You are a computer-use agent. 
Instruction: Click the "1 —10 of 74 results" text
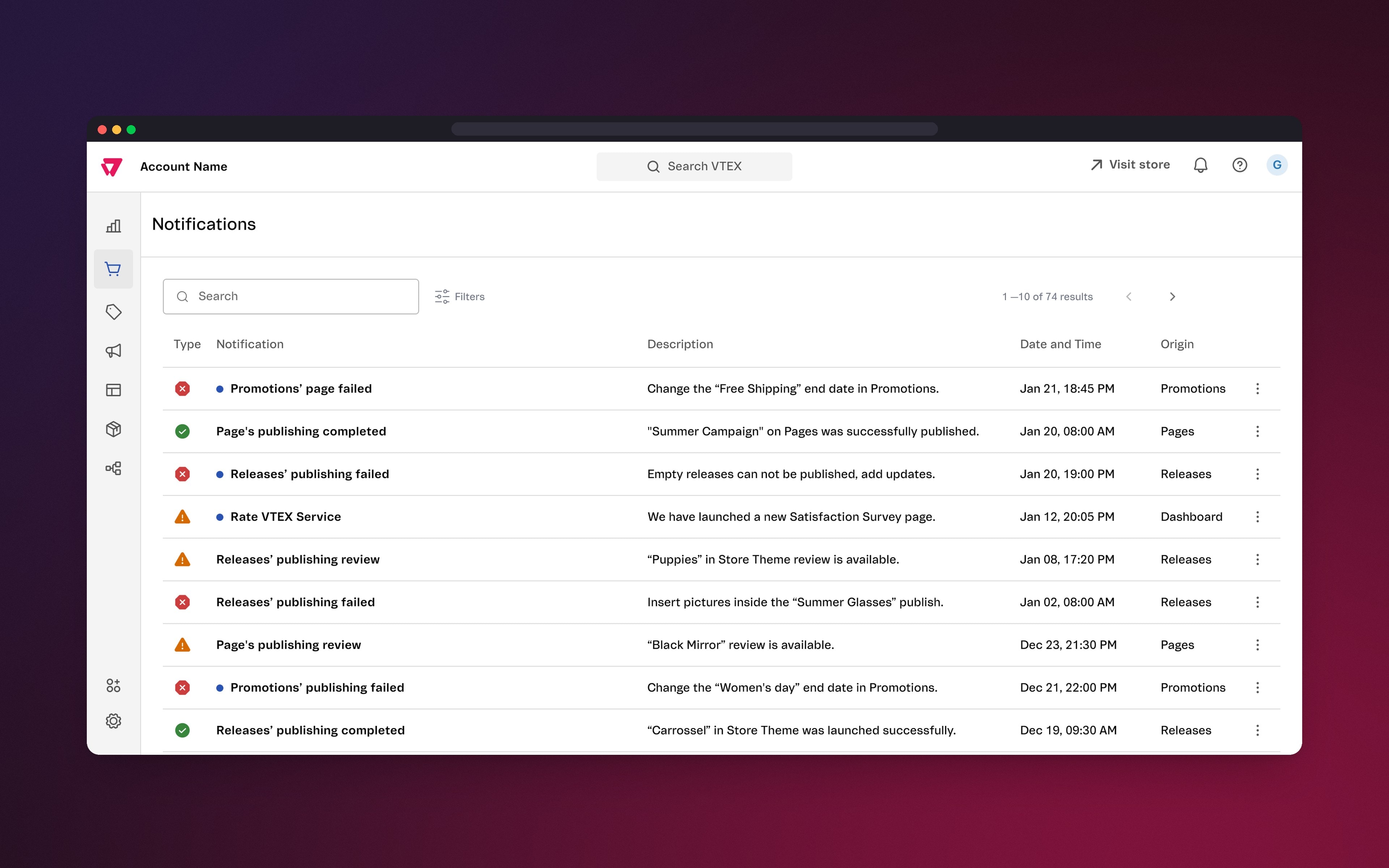pyautogui.click(x=1047, y=297)
